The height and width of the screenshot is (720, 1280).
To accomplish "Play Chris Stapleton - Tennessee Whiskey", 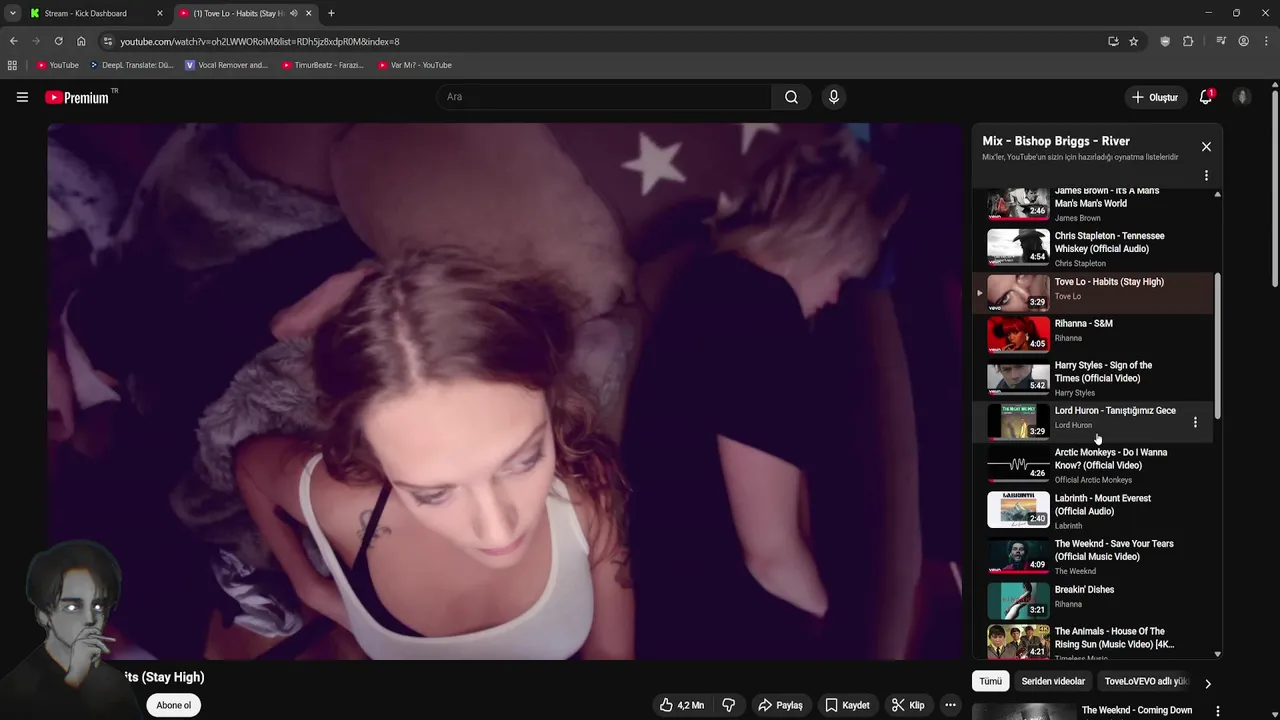I will click(1094, 248).
